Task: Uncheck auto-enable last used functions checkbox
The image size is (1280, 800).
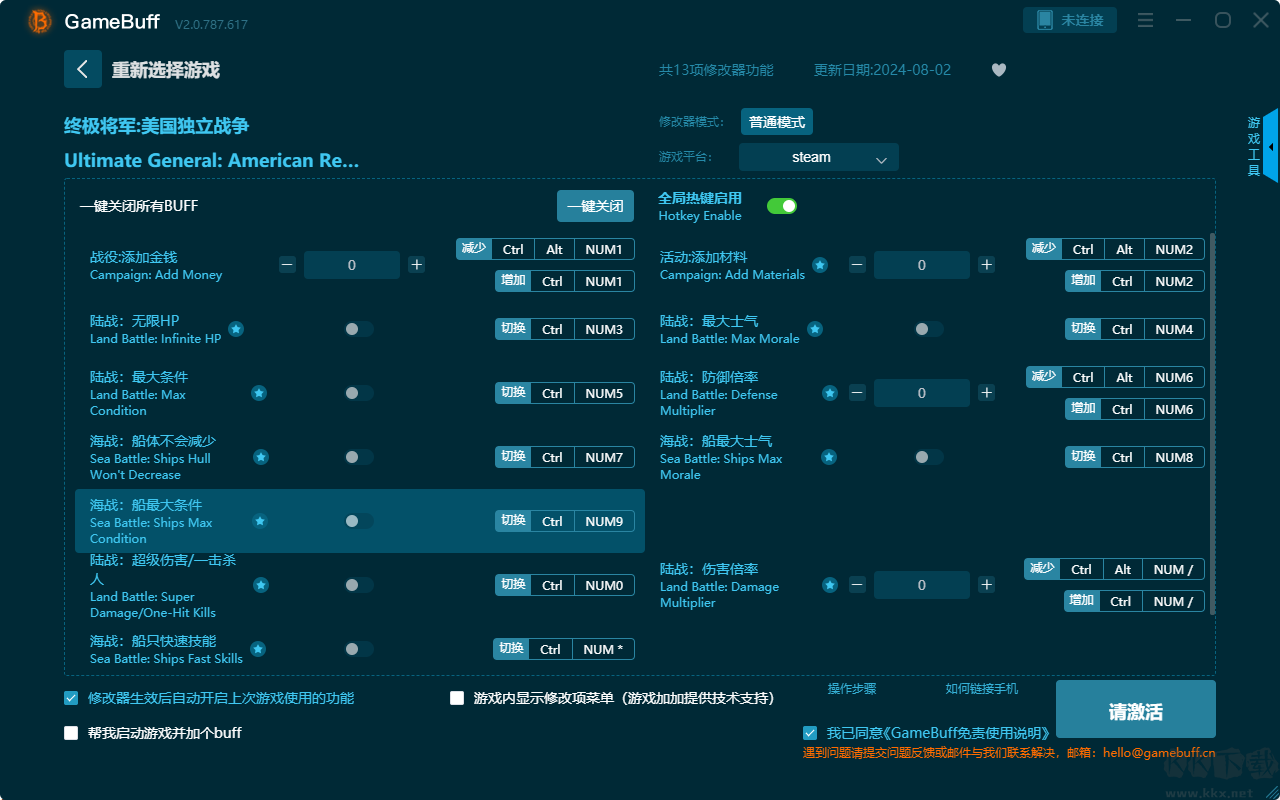Action: [x=71, y=698]
